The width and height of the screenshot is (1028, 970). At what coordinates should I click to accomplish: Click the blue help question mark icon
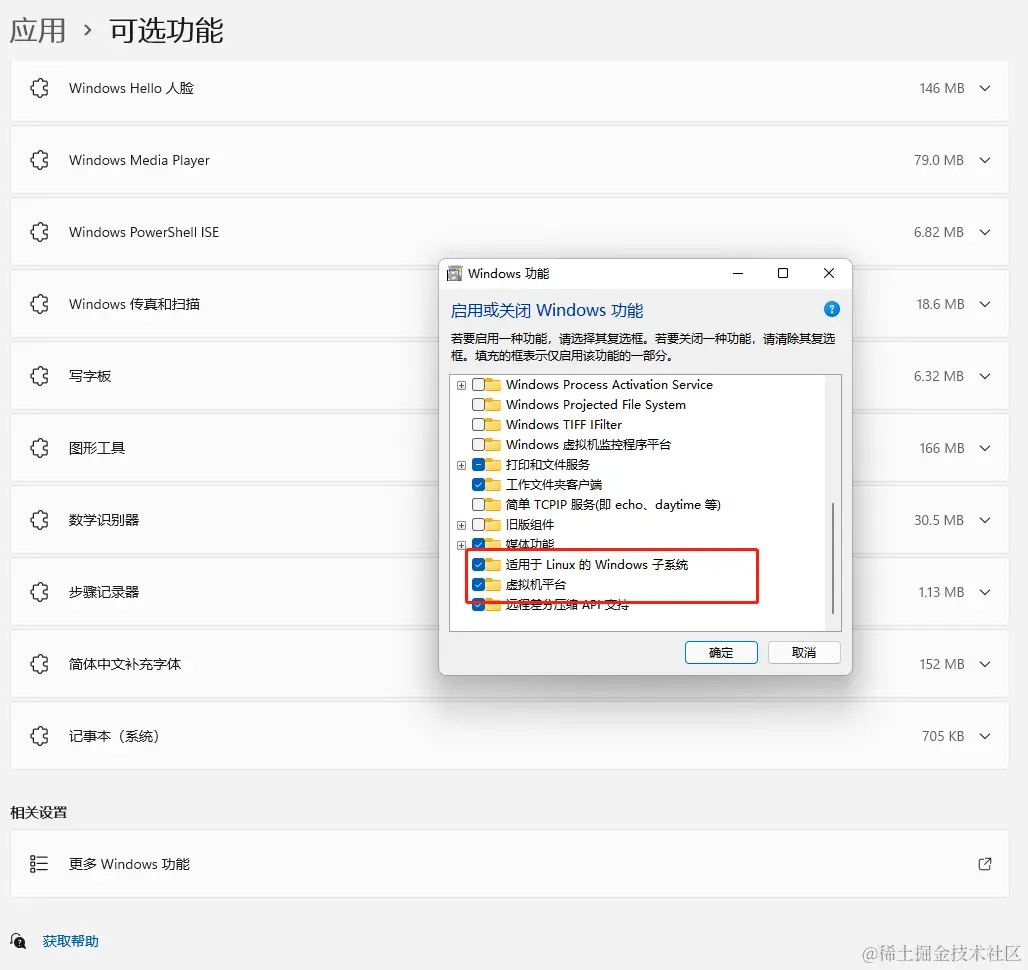(x=831, y=309)
